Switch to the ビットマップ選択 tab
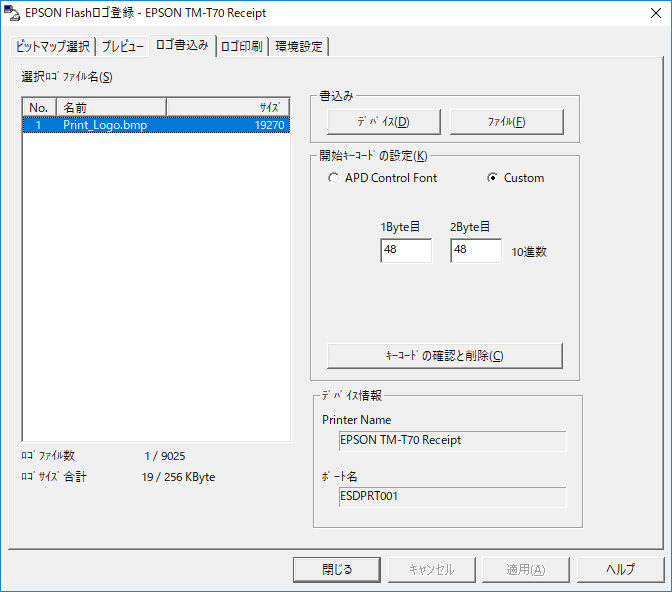The image size is (672, 592). click(53, 47)
